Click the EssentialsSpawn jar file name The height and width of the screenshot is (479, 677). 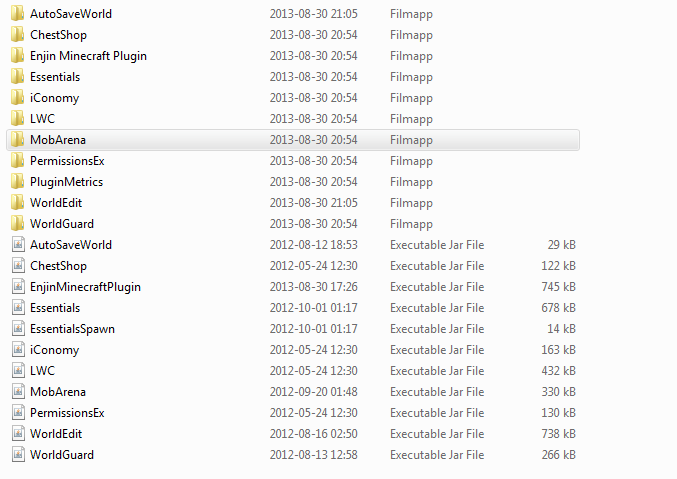(x=72, y=329)
